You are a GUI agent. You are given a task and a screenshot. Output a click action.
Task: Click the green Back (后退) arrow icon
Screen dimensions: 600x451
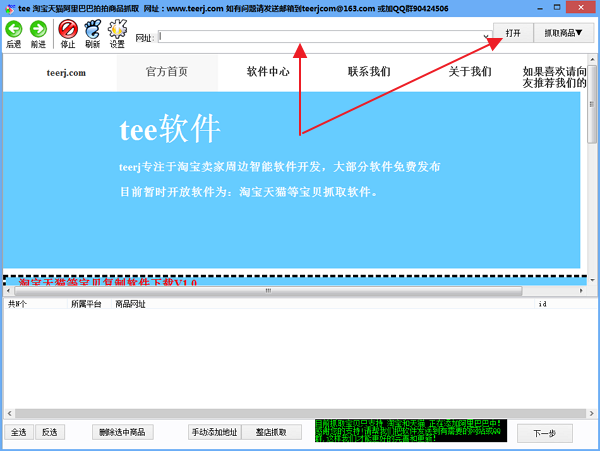point(14,29)
